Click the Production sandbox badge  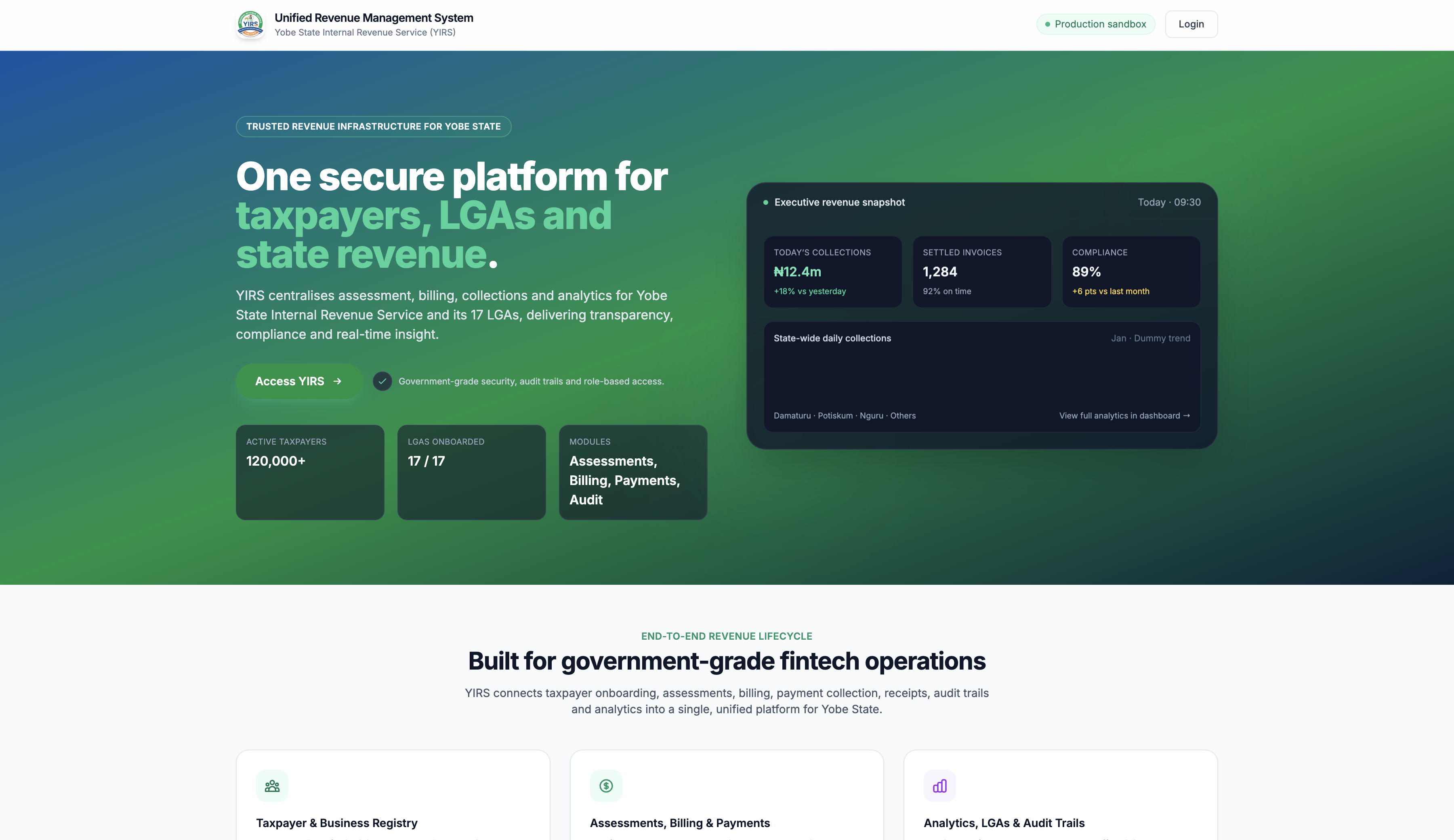click(x=1095, y=24)
